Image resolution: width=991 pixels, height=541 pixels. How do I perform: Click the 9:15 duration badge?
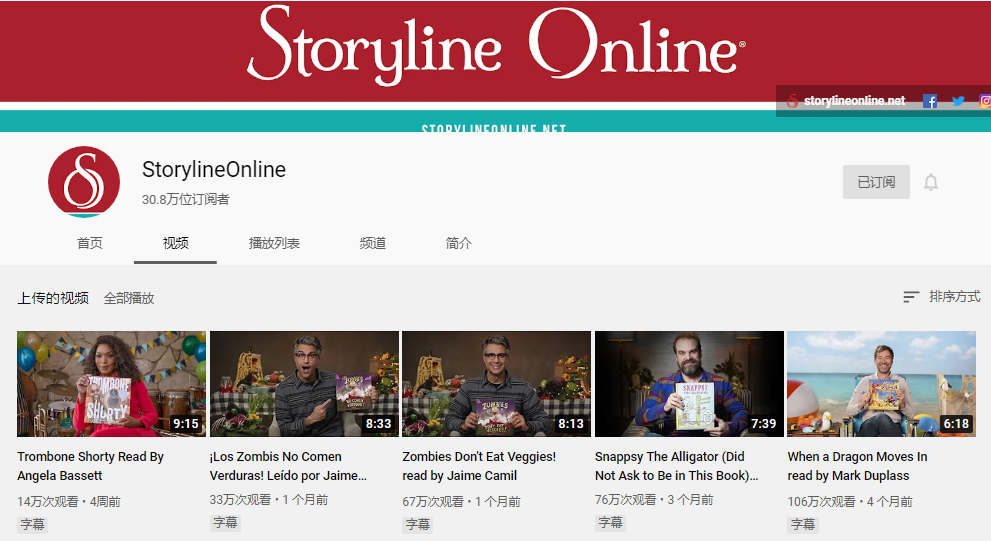(x=186, y=423)
